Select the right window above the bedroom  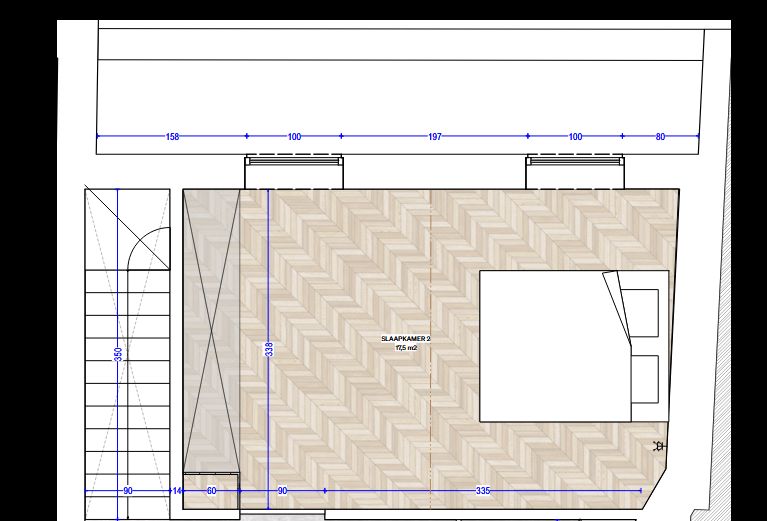575,160
